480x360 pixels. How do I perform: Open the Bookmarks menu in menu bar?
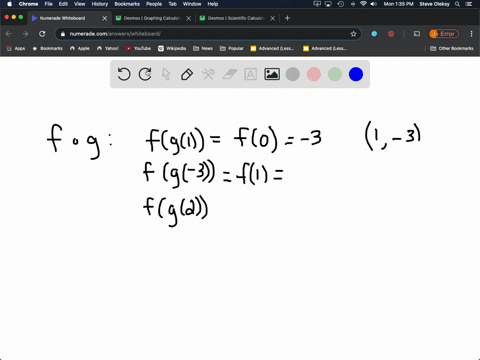tap(127, 4)
